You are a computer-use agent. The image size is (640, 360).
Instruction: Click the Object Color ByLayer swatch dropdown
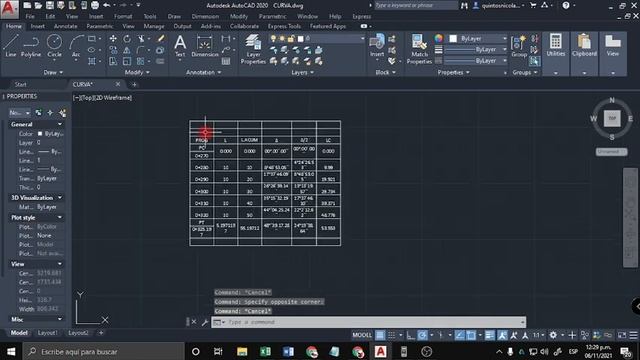[478, 38]
